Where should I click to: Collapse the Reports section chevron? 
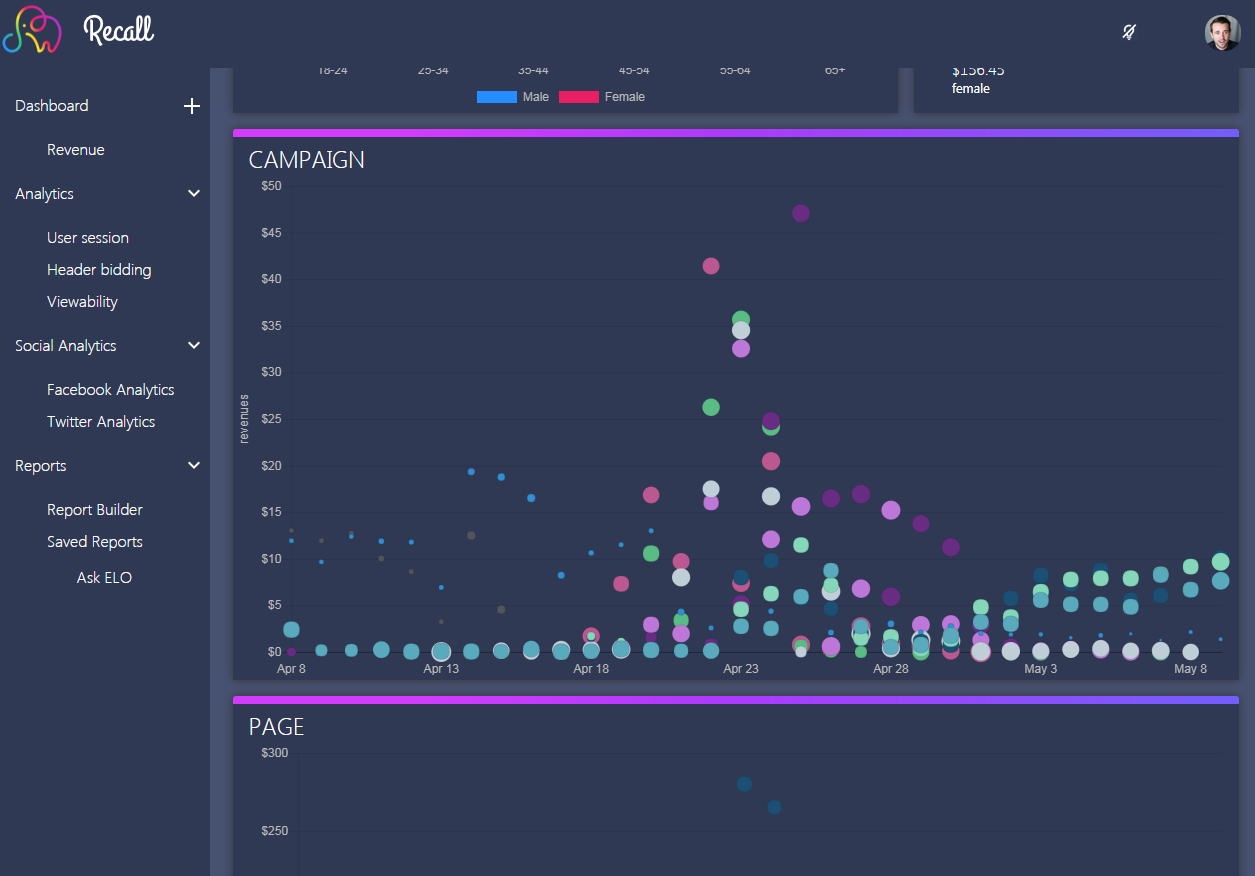[x=194, y=466]
